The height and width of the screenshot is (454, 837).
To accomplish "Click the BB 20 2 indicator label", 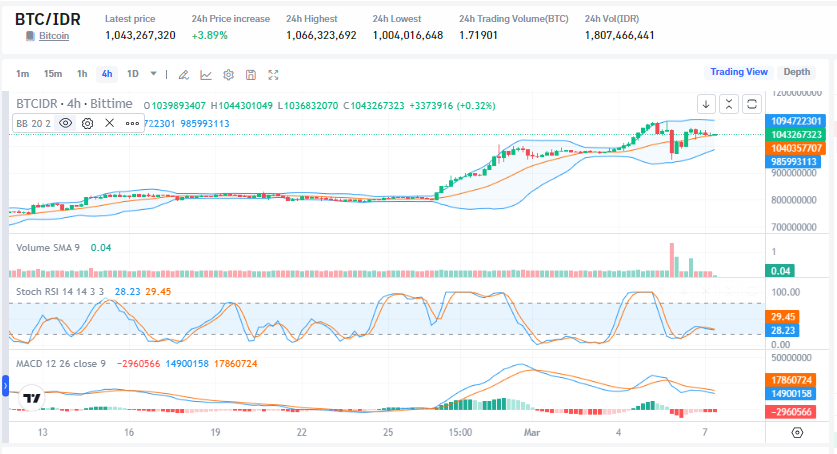I will point(33,124).
